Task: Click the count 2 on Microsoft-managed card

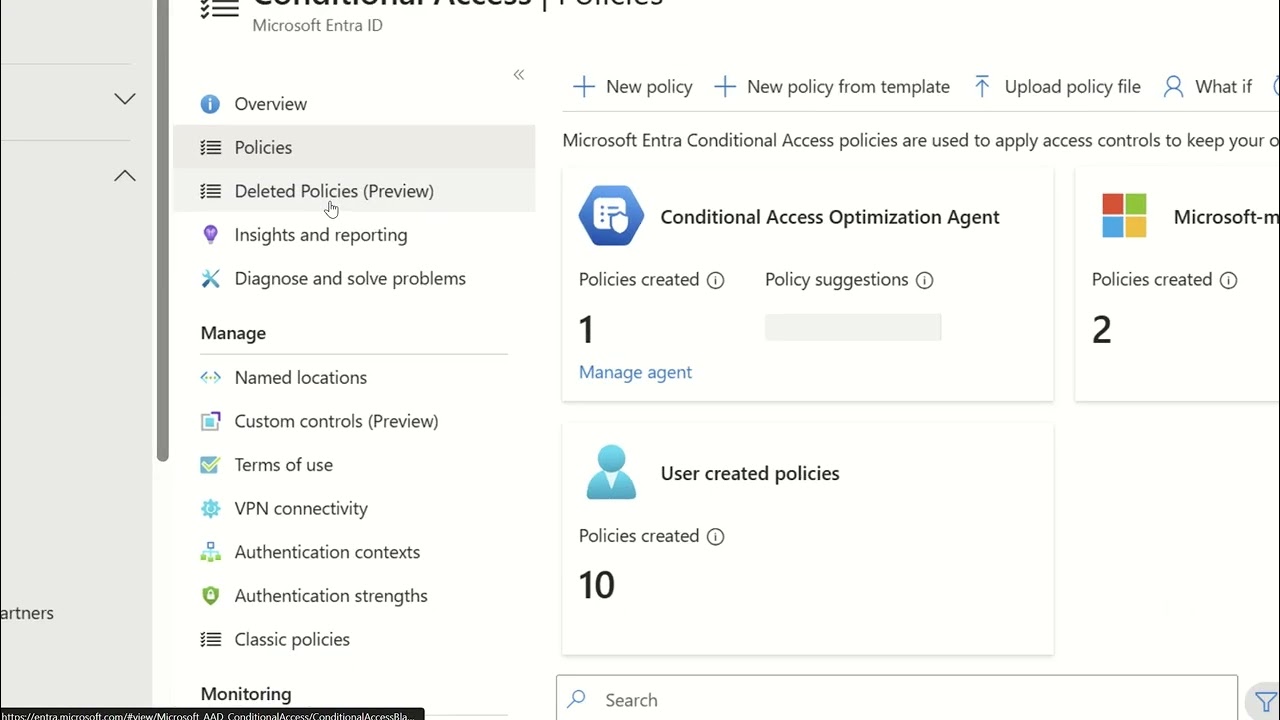Action: click(x=1102, y=330)
